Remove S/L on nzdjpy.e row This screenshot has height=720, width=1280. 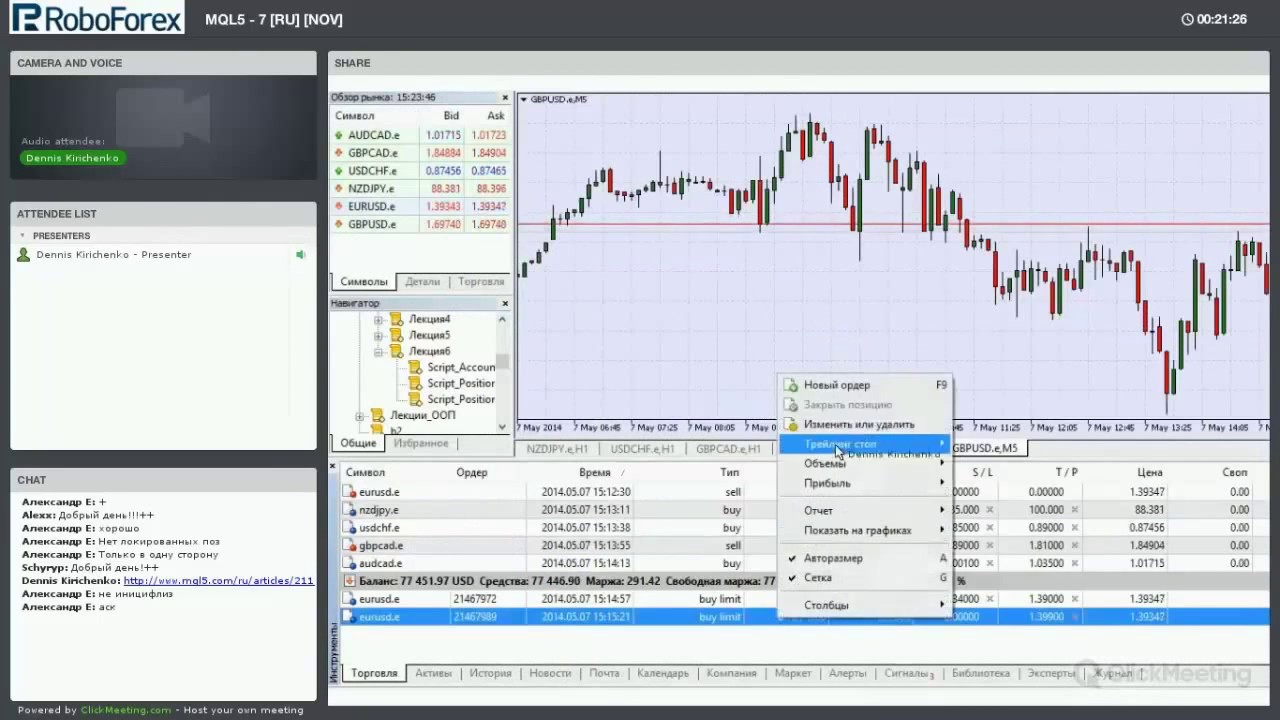[x=990, y=510]
